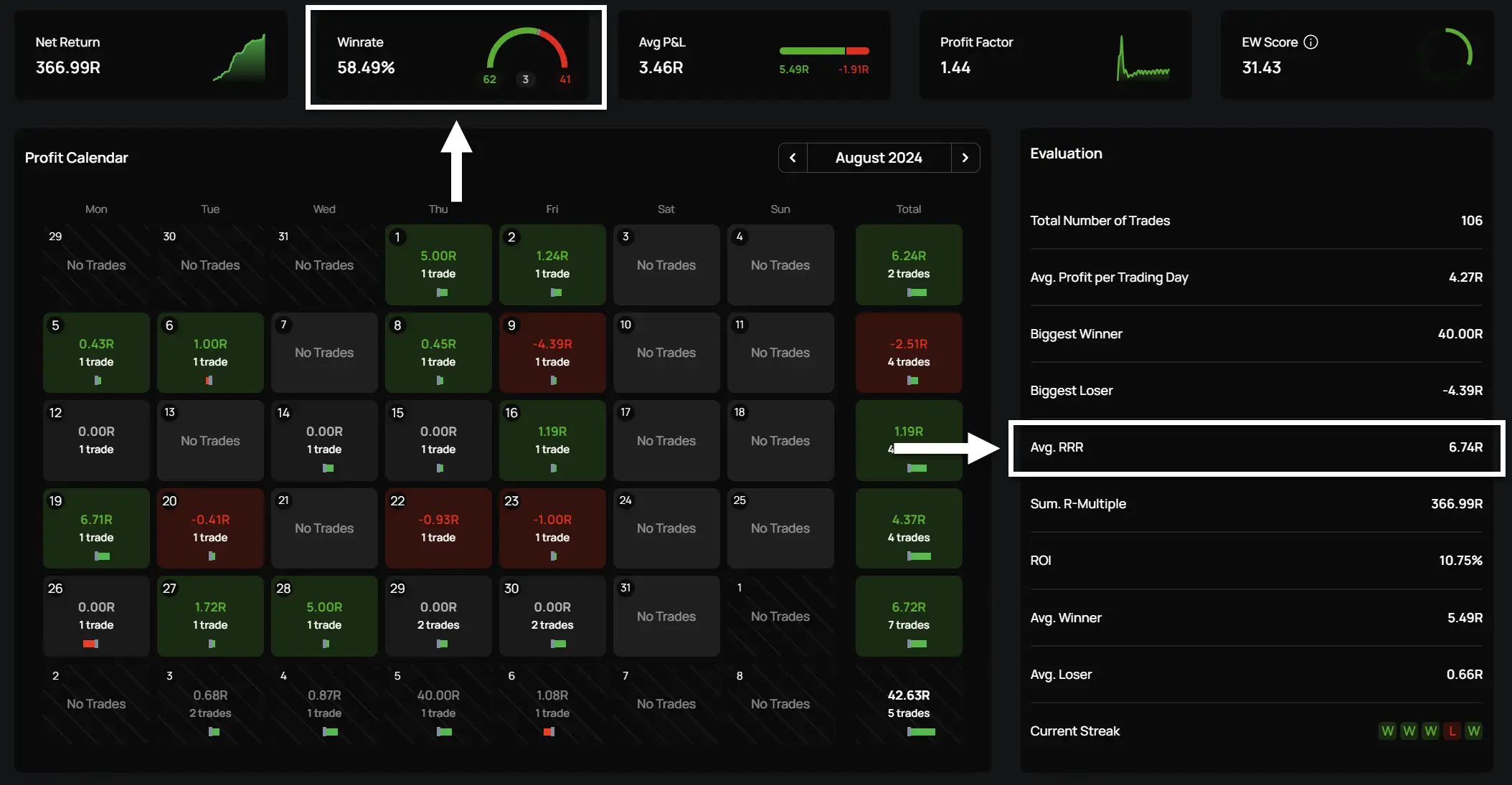Toggle the red L streak badge

1452,731
